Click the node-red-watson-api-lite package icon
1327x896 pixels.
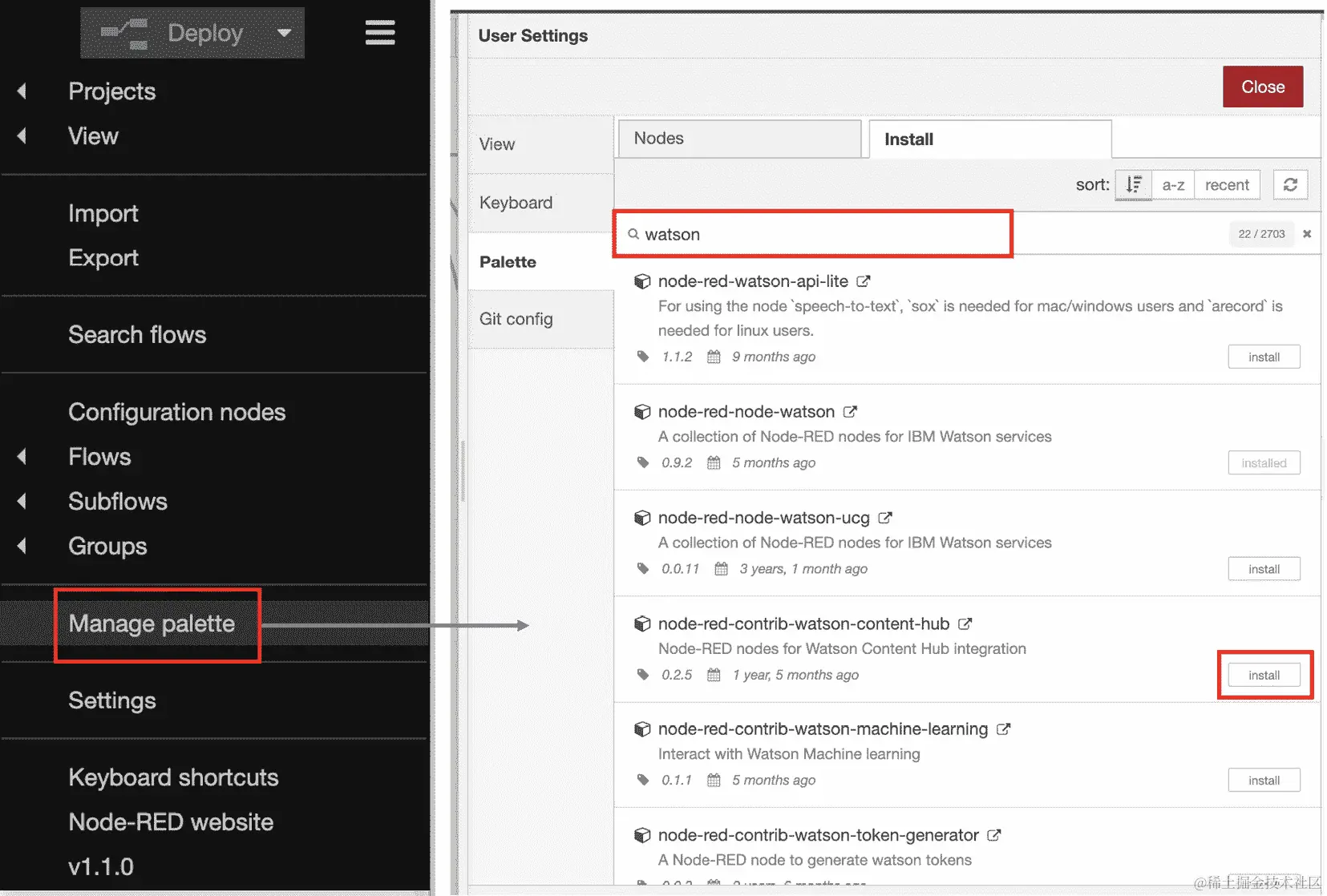coord(642,281)
